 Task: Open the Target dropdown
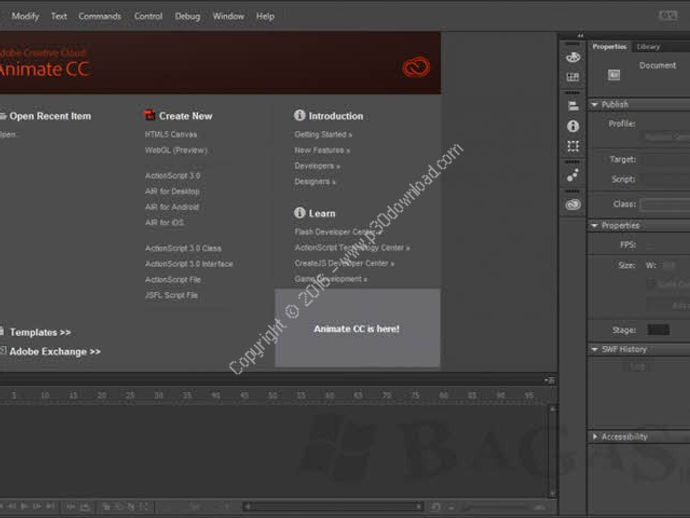point(666,160)
